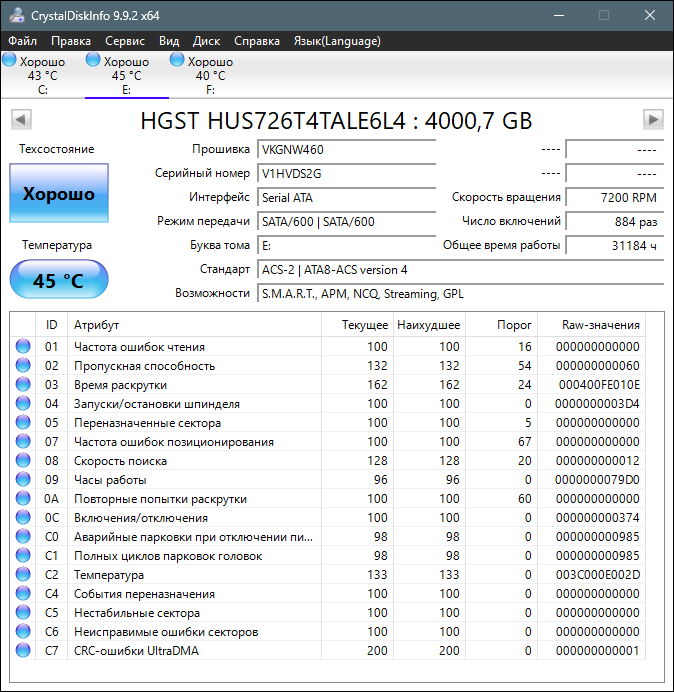The height and width of the screenshot is (692, 674).
Task: Click status dot for Время раскрутки
Action: coord(23,384)
